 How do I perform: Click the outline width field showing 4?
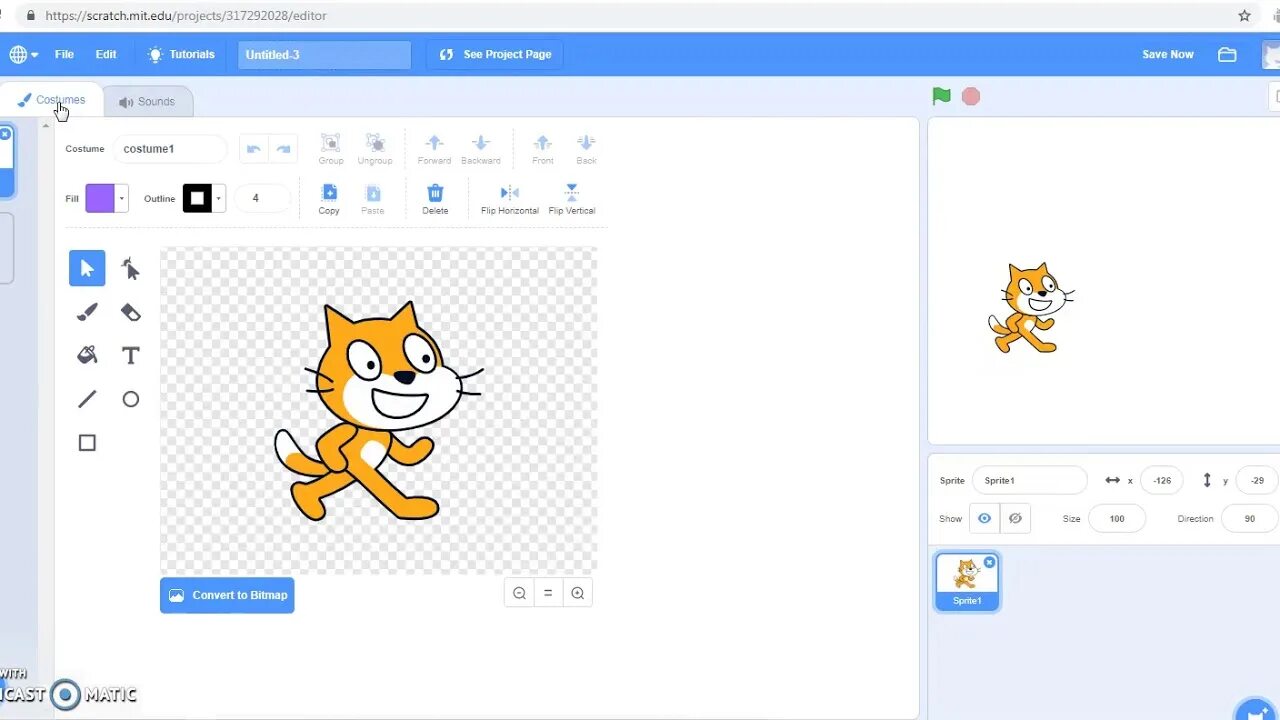click(x=262, y=198)
